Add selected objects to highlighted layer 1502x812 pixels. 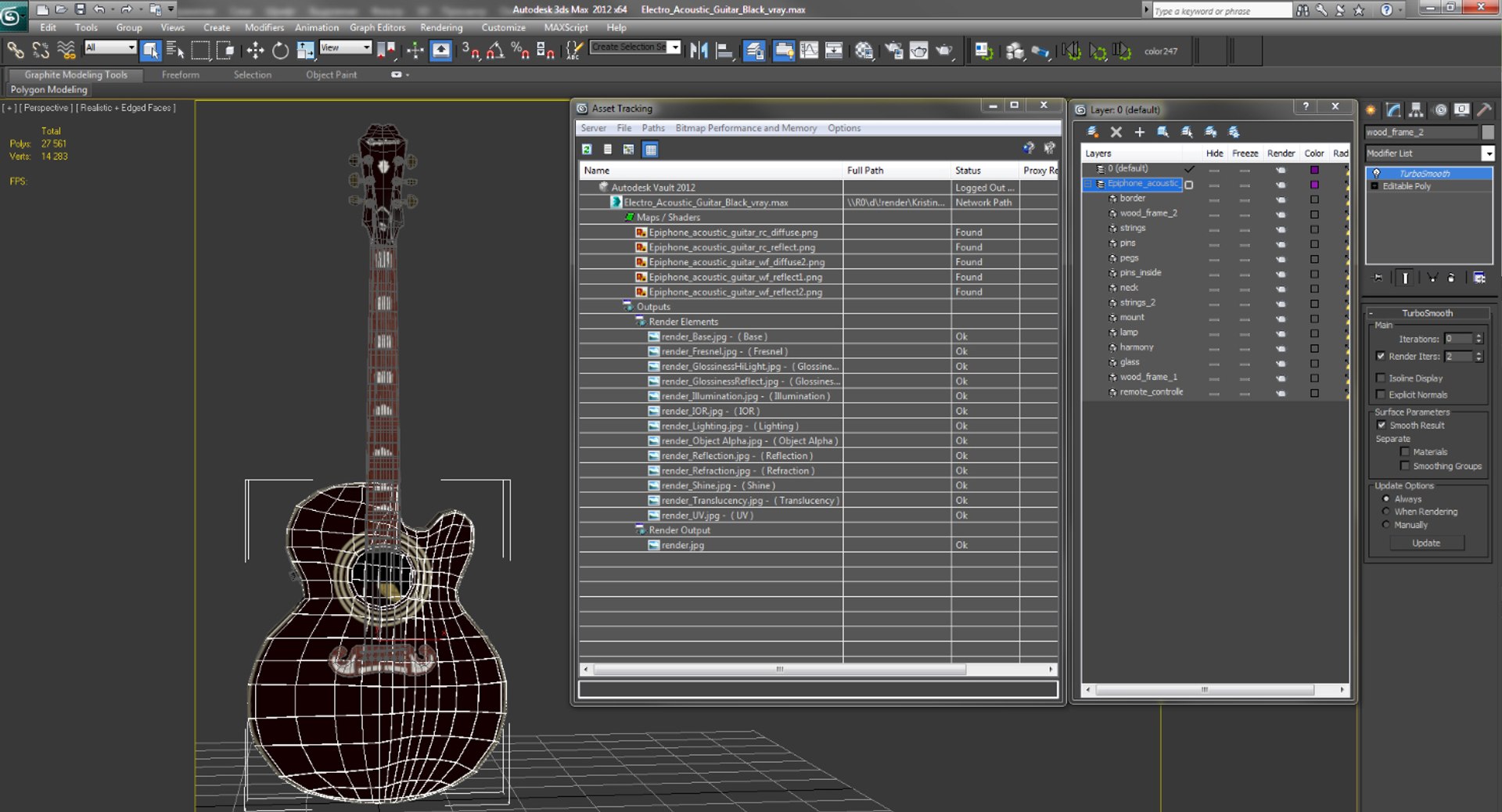[1139, 131]
